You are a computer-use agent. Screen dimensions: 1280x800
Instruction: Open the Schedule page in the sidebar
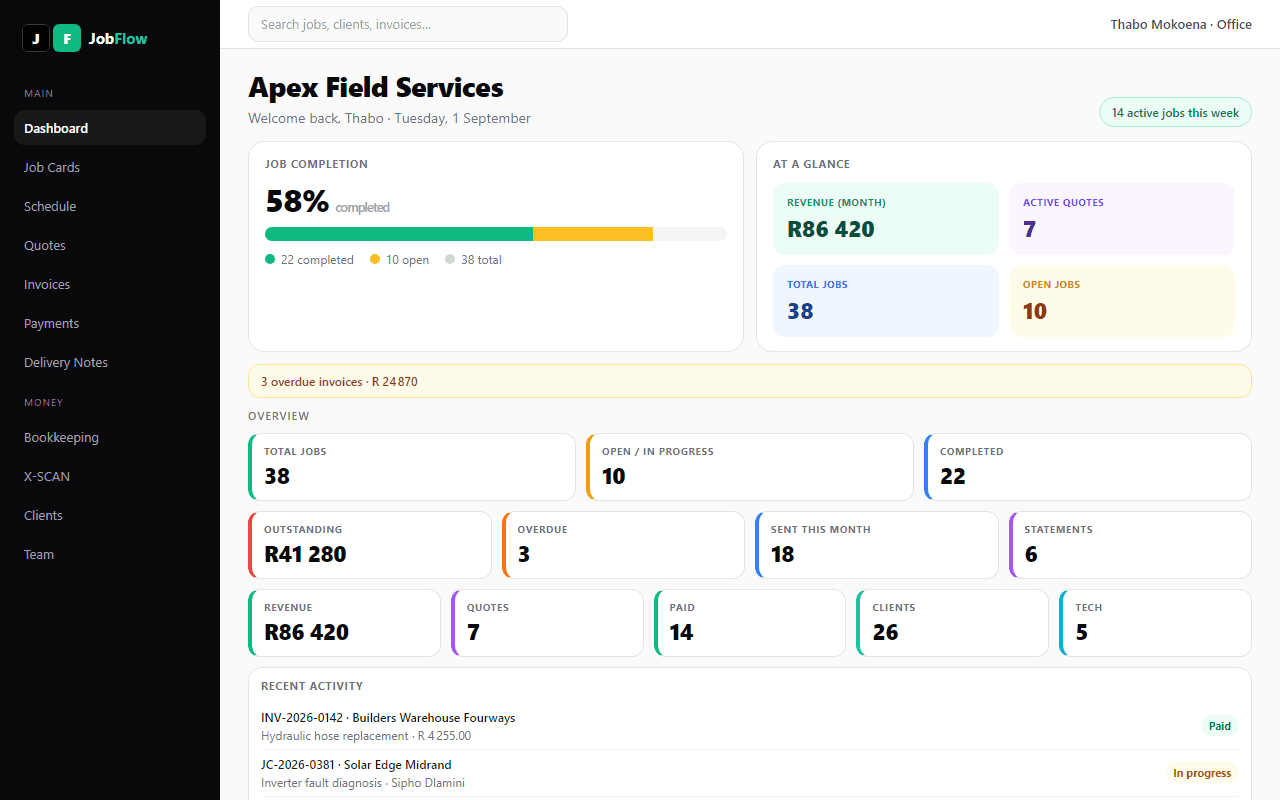pos(110,206)
